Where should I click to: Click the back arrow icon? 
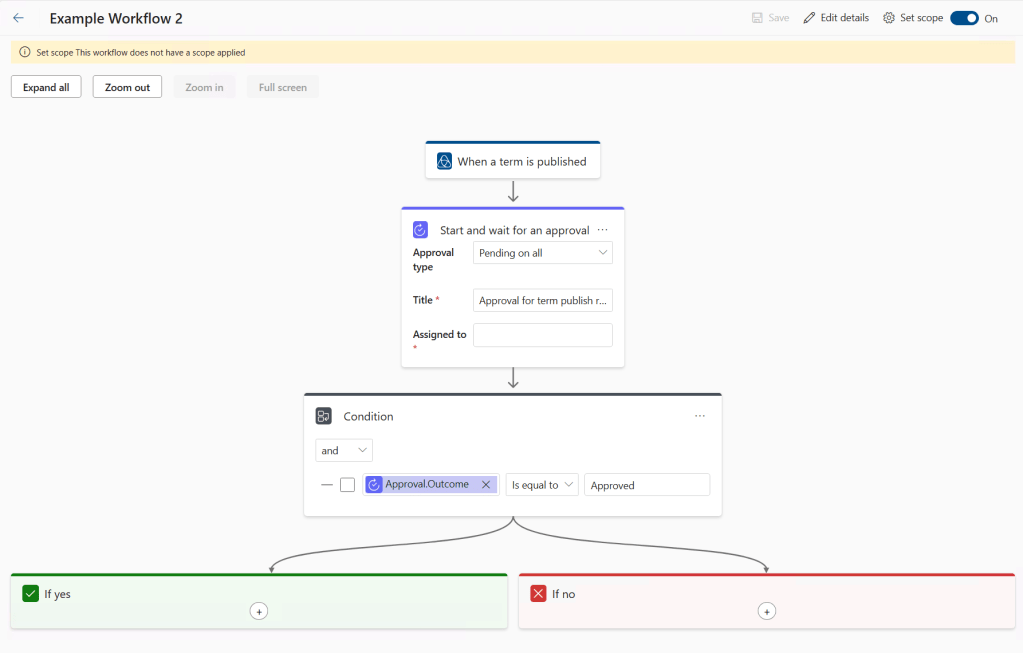pyautogui.click(x=18, y=18)
